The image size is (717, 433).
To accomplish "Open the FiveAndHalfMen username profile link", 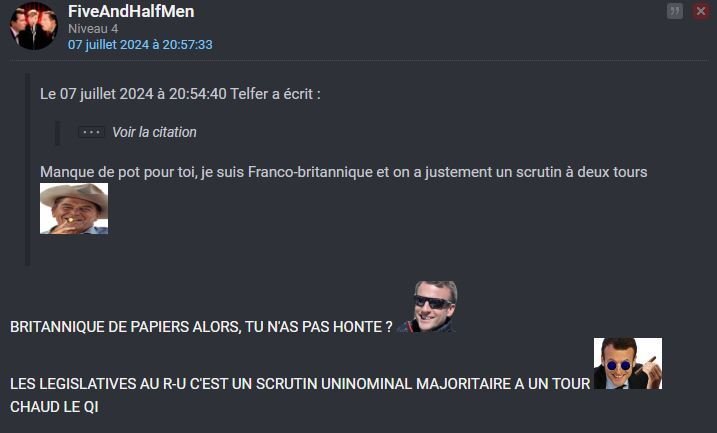I will pos(131,11).
